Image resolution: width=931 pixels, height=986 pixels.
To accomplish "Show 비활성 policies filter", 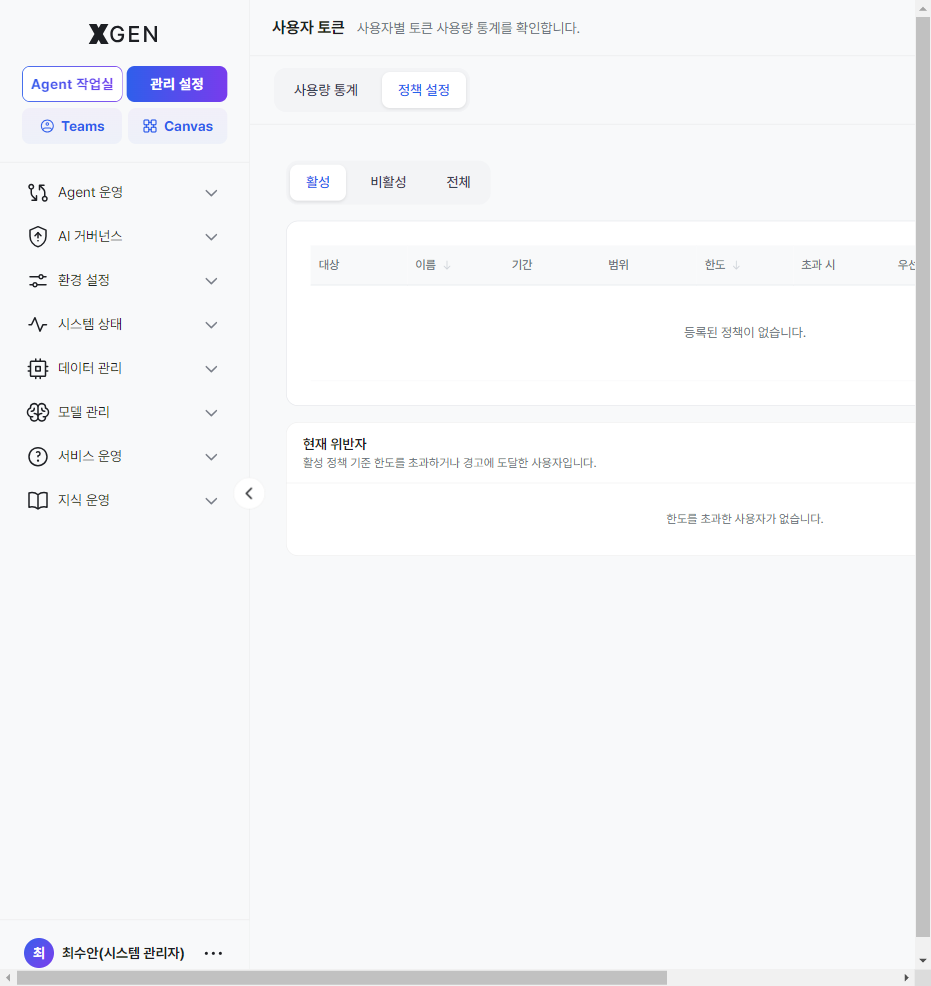I will [388, 182].
